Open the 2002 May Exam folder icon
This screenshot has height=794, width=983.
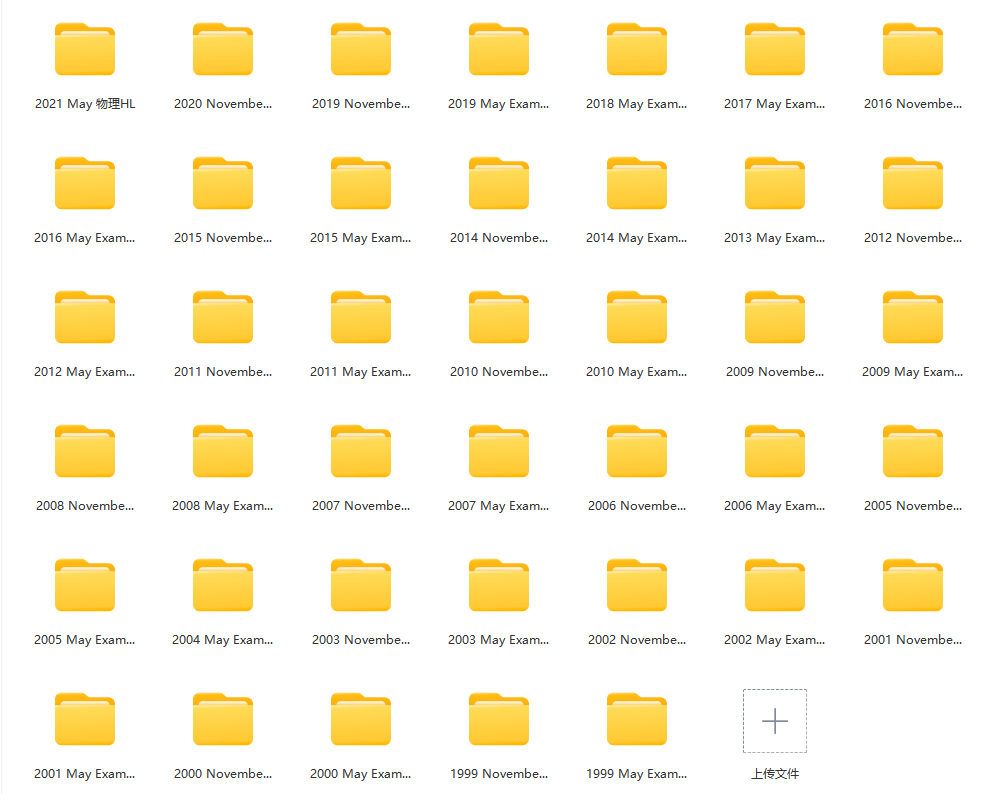pos(774,585)
